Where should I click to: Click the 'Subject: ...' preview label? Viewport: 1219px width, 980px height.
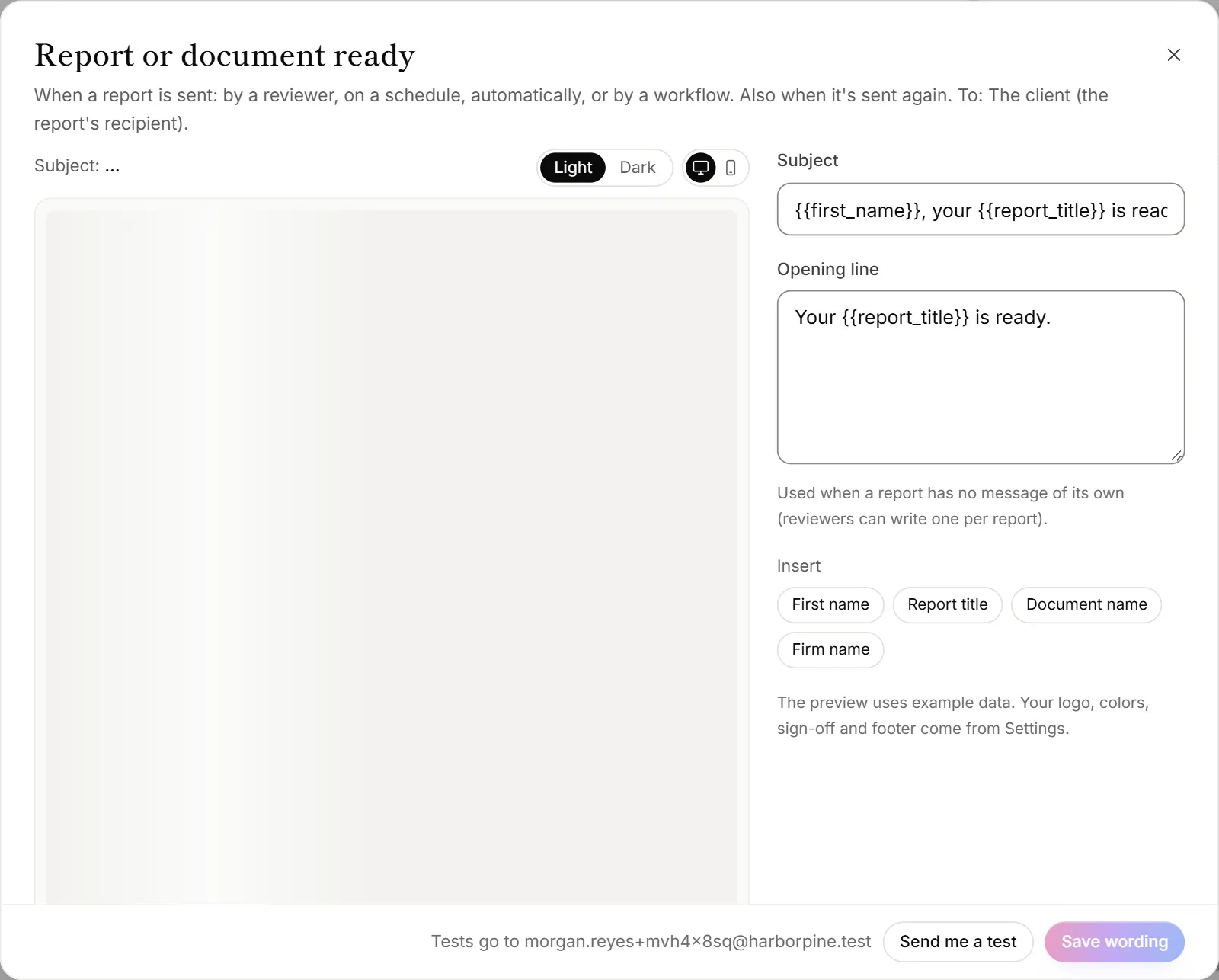pos(77,166)
